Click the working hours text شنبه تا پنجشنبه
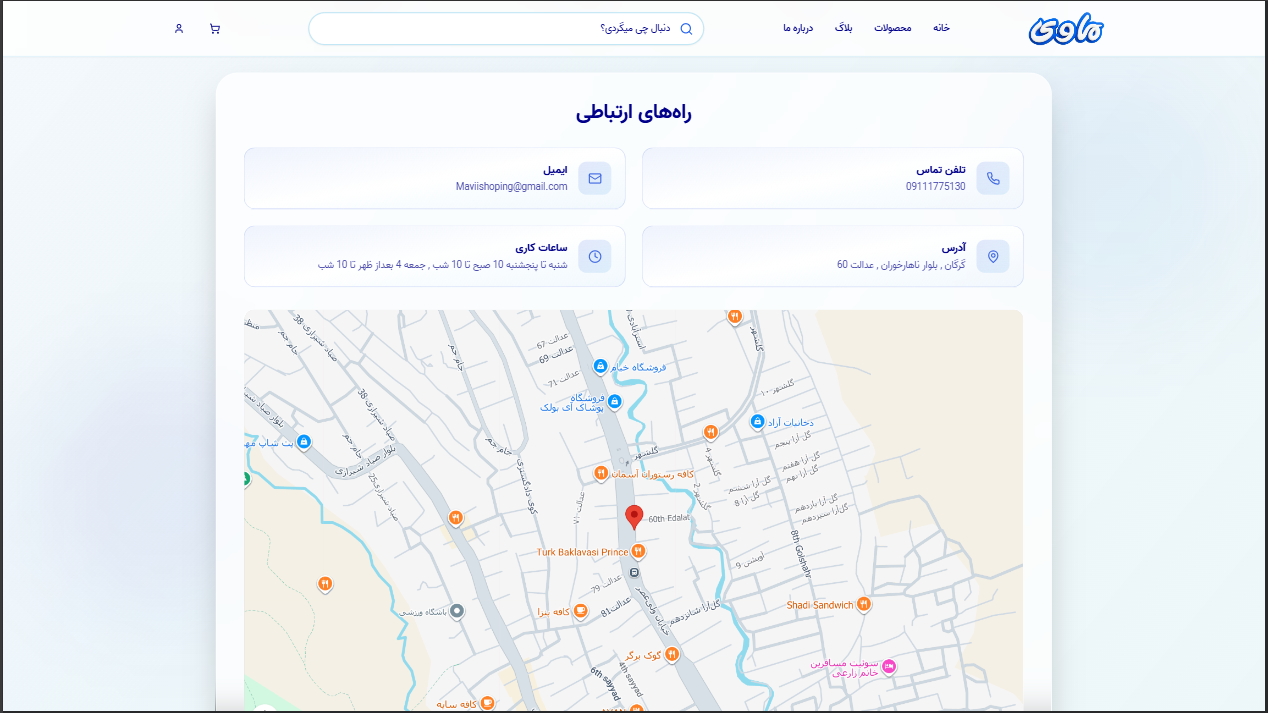1268x713 pixels. tap(443, 265)
